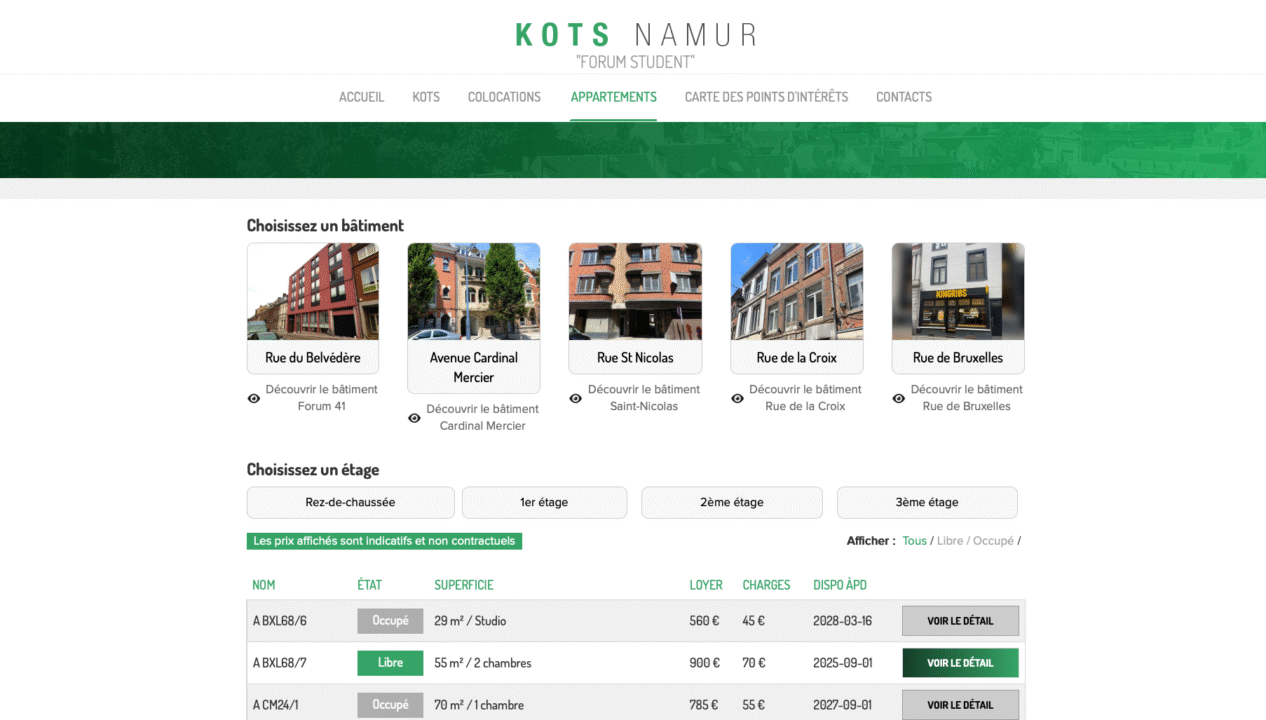Screen dimensions: 1266x720
Task: Select the Rue du Belvédère building photo
Action: point(313,292)
